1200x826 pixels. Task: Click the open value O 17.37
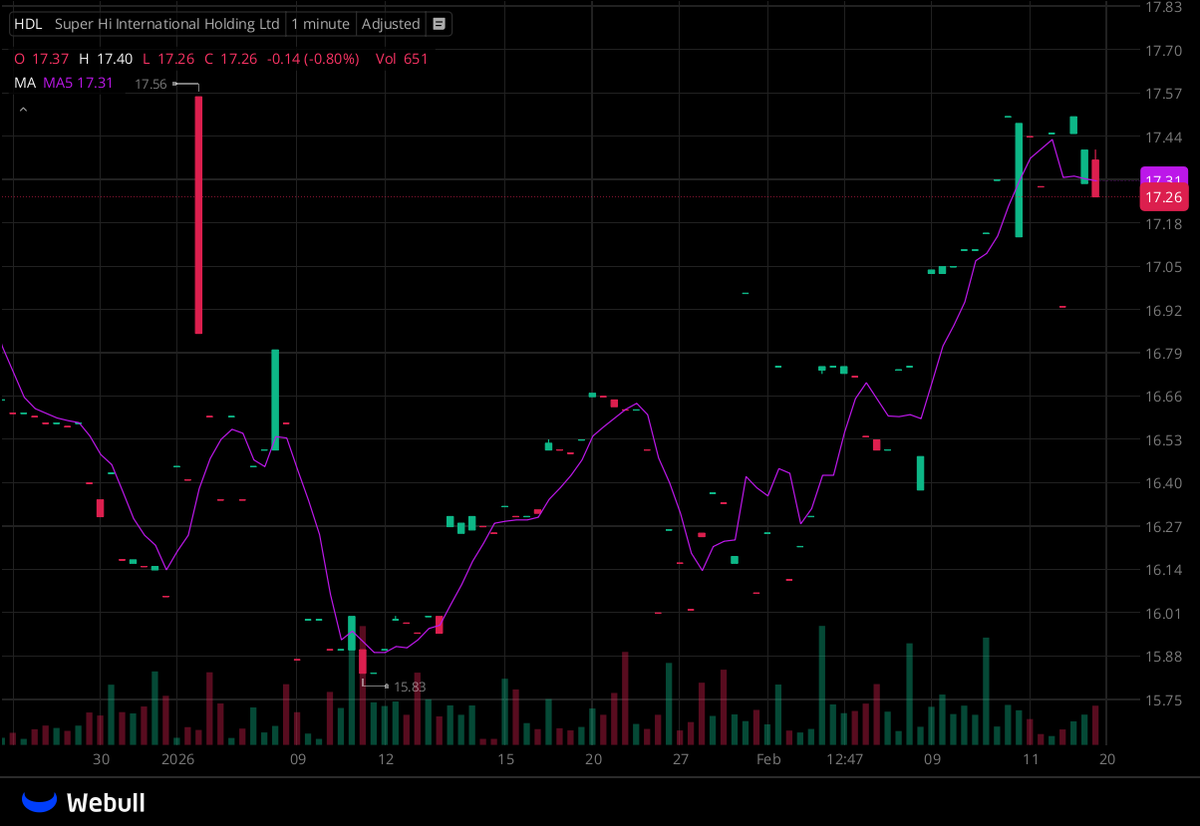point(41,59)
